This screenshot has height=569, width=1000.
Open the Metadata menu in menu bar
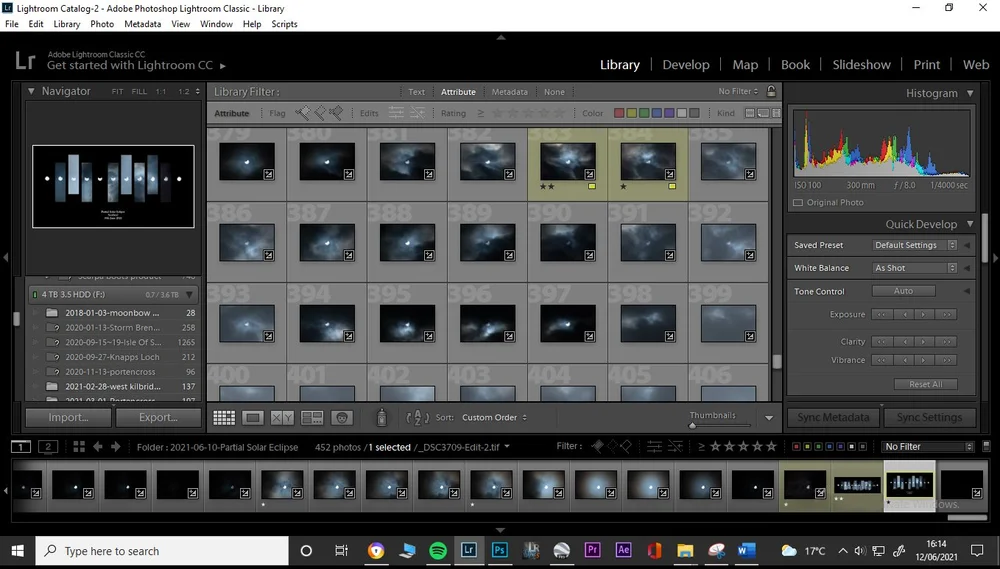point(142,24)
